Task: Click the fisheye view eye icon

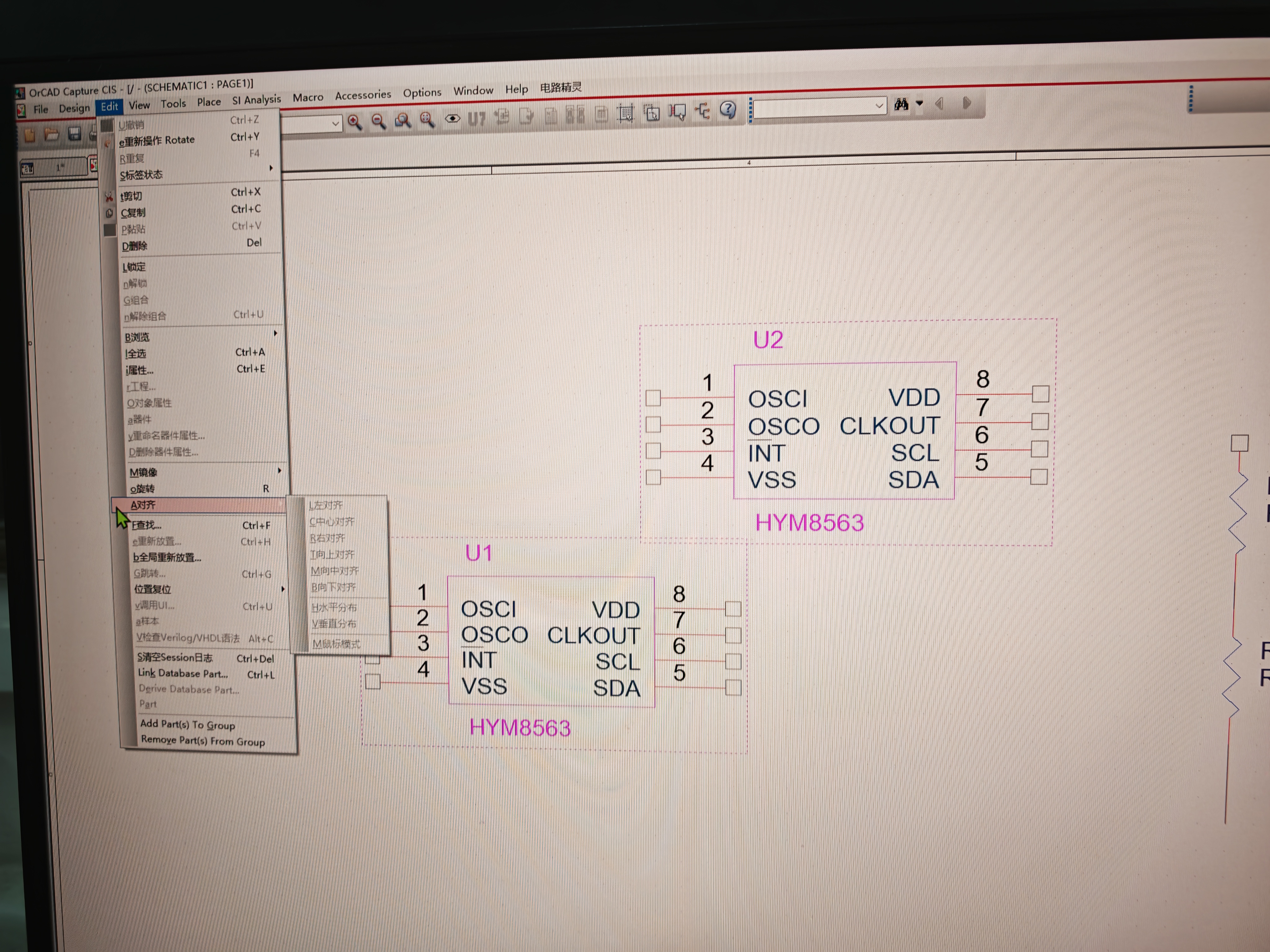Action: coord(452,119)
